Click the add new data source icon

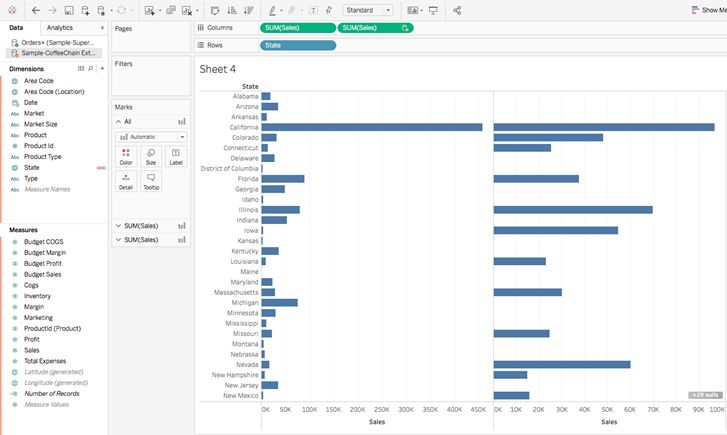[86, 10]
